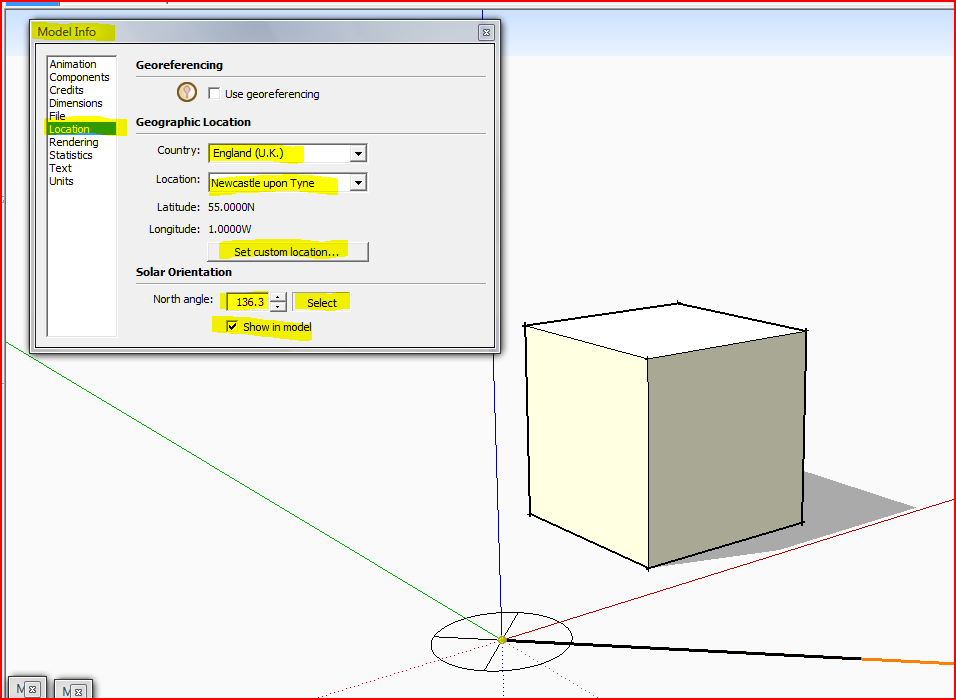This screenshot has width=956, height=700.
Task: Open the Rendering settings category
Action: 74,142
